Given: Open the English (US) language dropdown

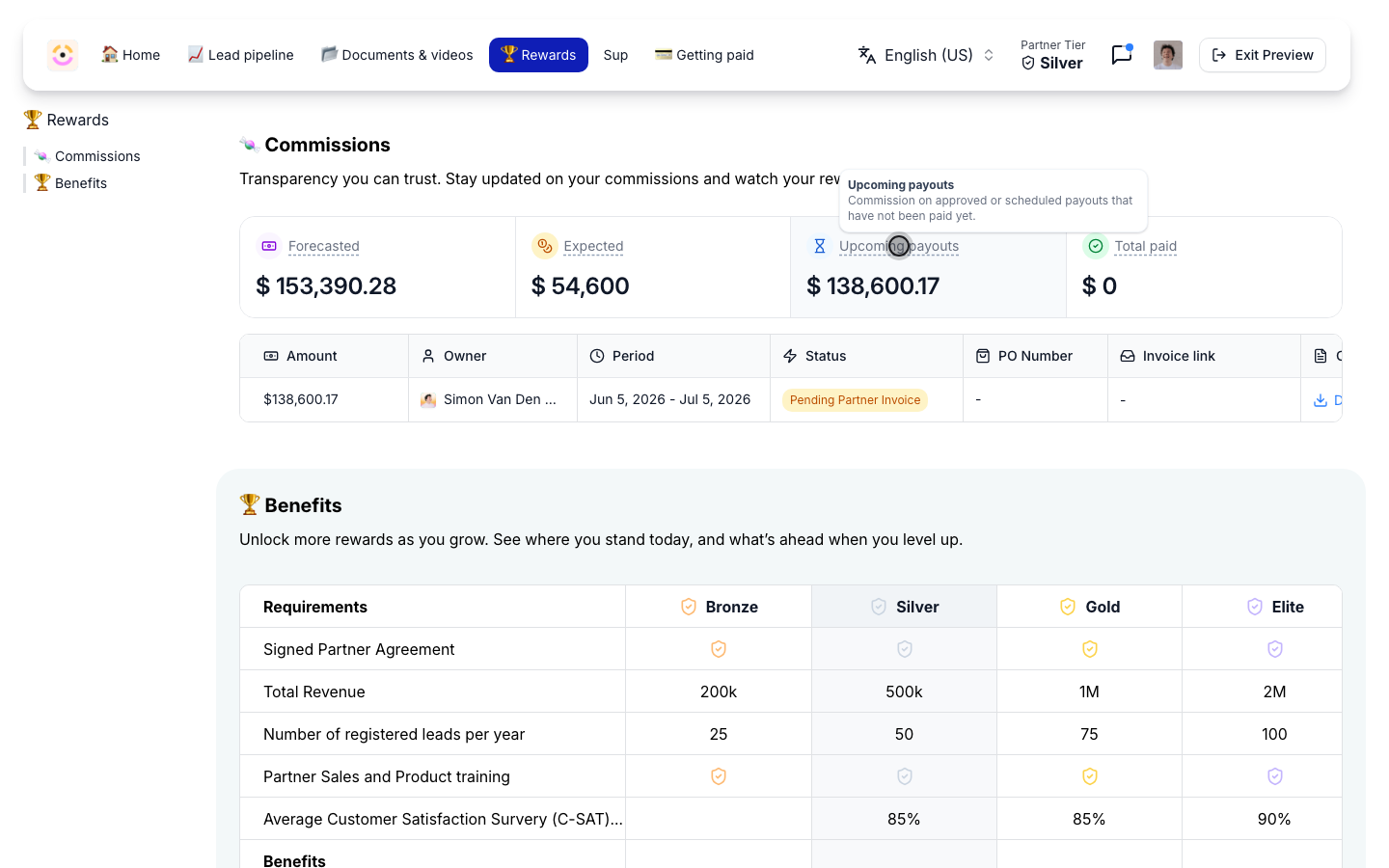Looking at the screenshot, I should tap(926, 55).
